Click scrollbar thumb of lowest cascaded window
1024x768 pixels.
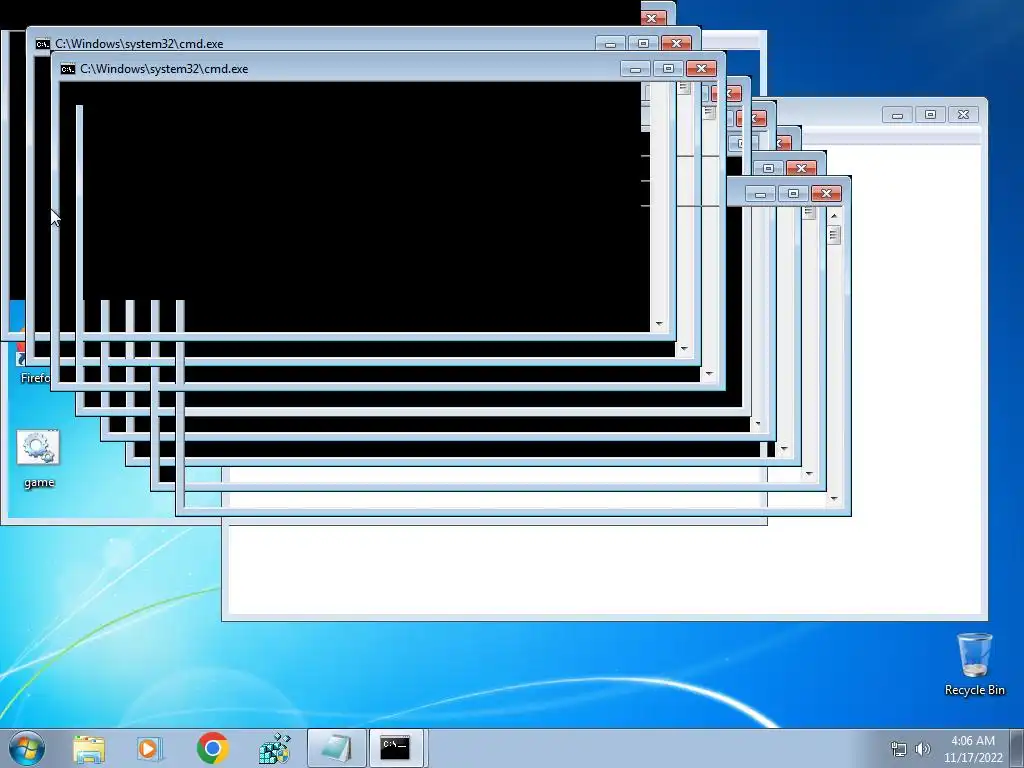(x=834, y=234)
